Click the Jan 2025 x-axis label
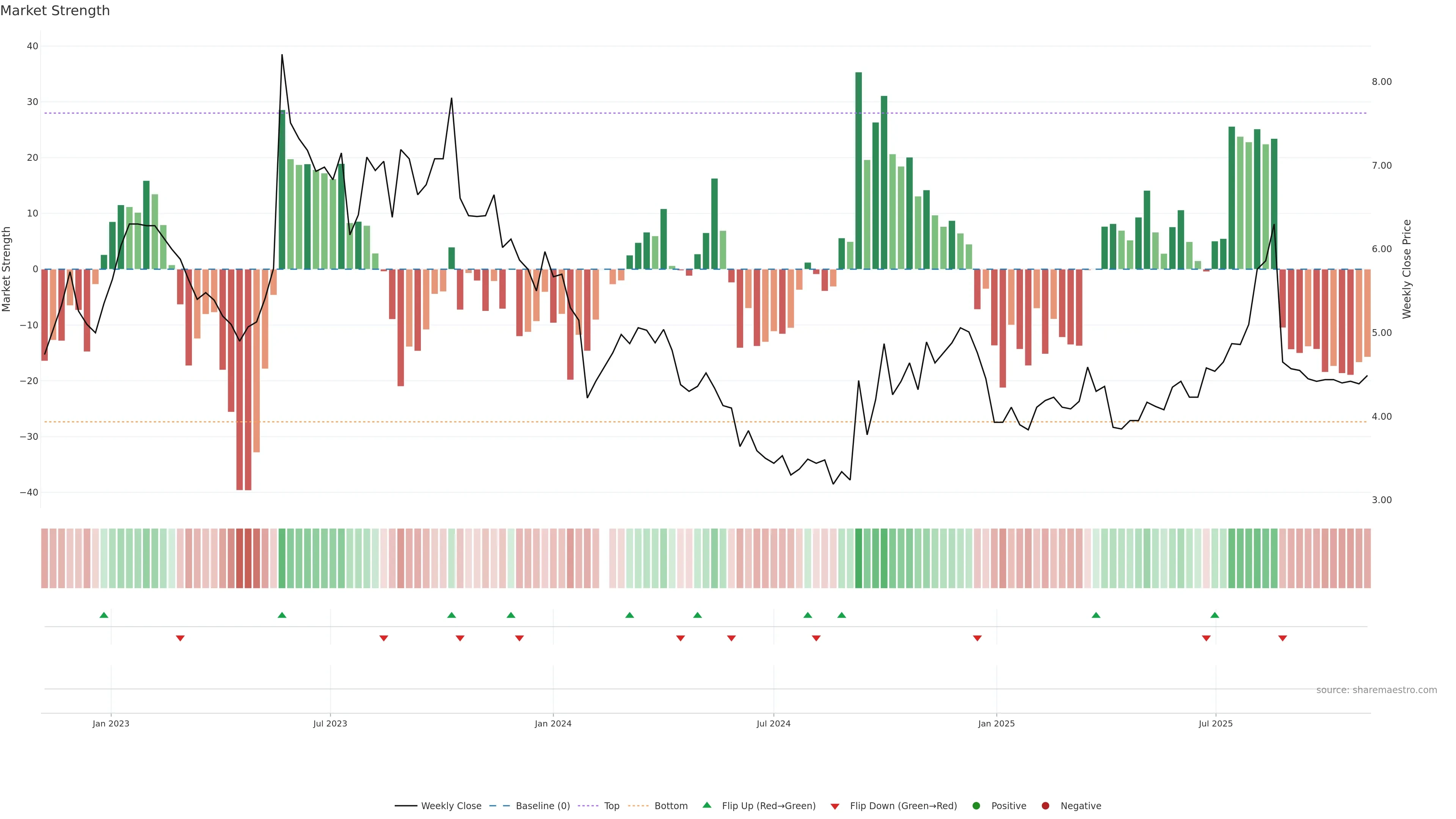This screenshot has width=1456, height=819. (x=996, y=723)
